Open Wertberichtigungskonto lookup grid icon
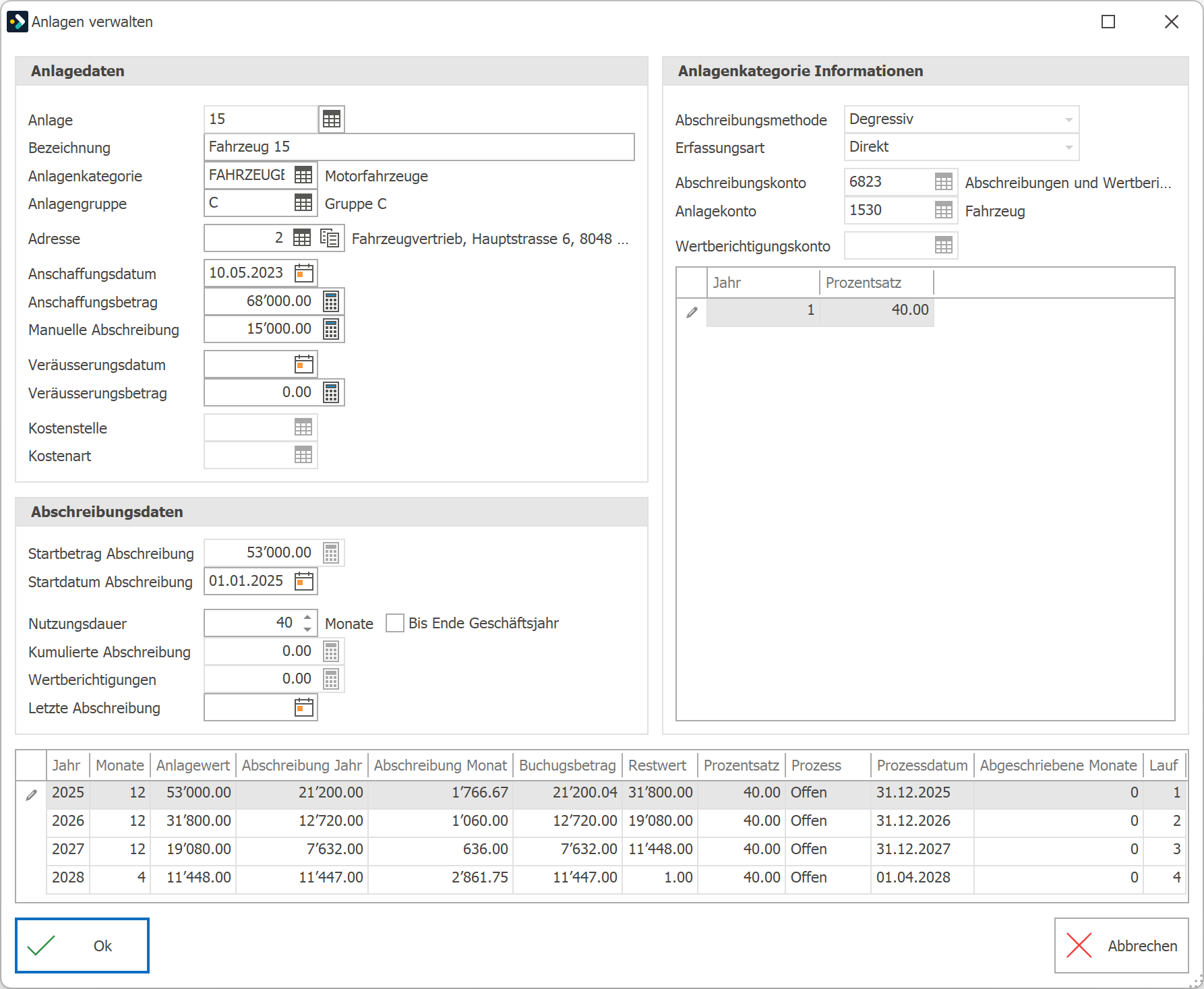 pos(944,245)
